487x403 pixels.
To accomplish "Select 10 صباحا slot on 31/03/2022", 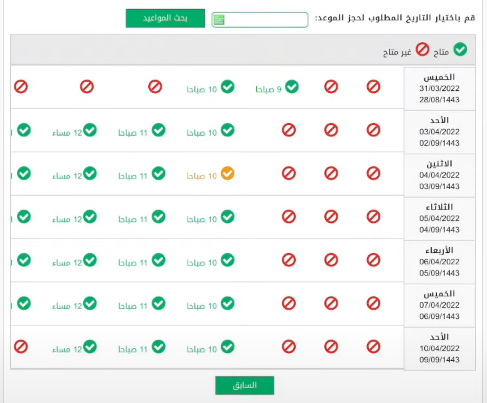I will click(x=211, y=87).
